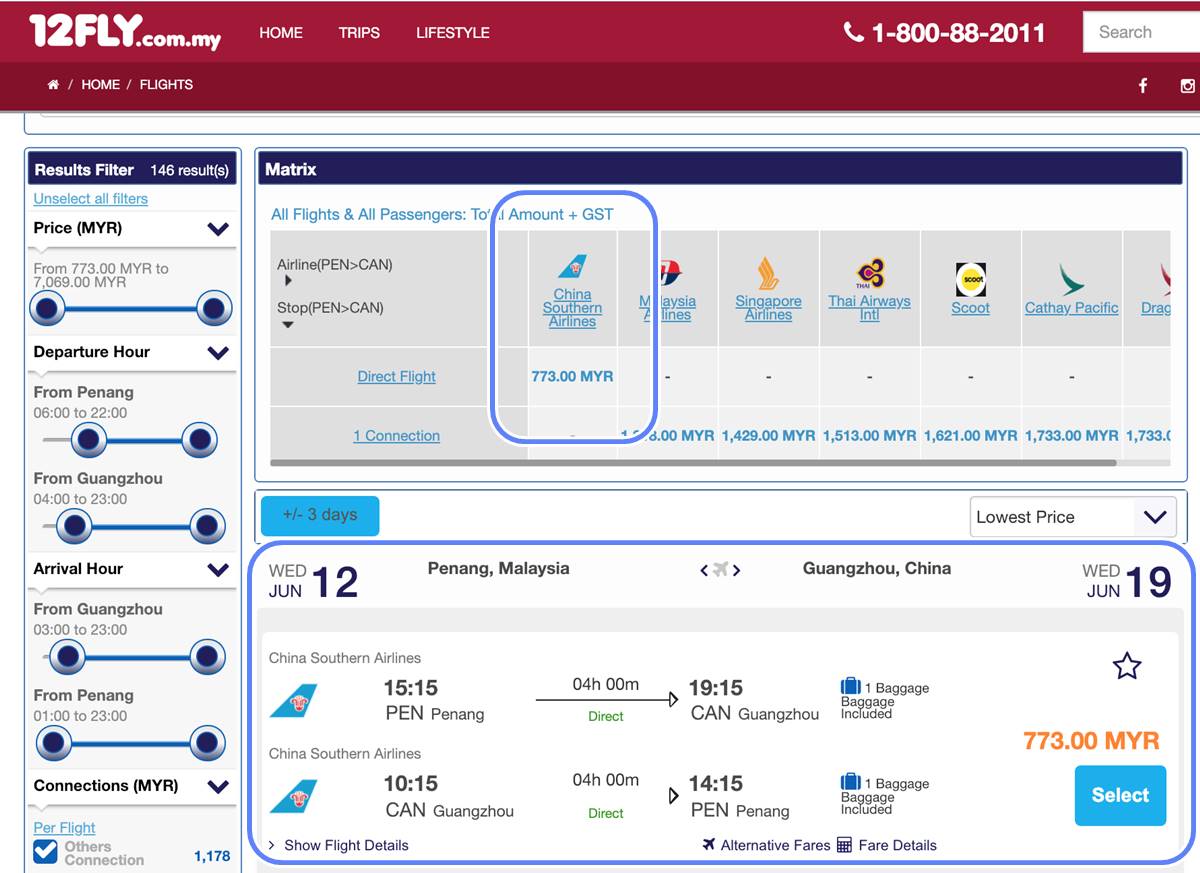Click the airplane icon between Penang and Guangzhou

coord(720,570)
